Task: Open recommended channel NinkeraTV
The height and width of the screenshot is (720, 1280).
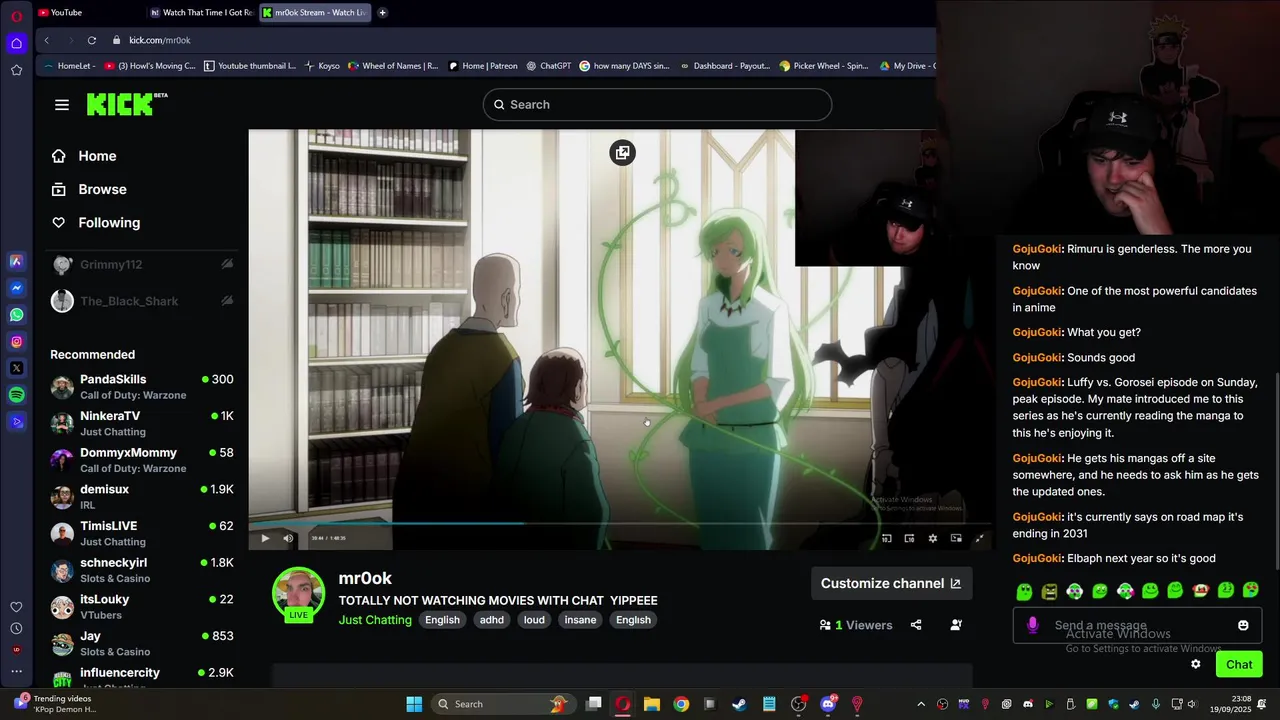Action: click(142, 423)
